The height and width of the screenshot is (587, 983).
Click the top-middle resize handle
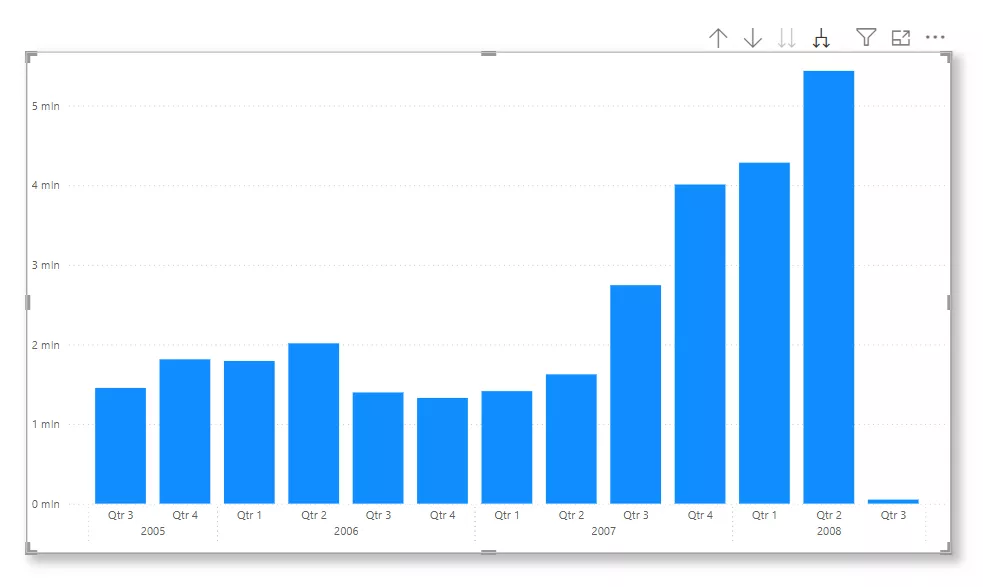click(x=488, y=54)
